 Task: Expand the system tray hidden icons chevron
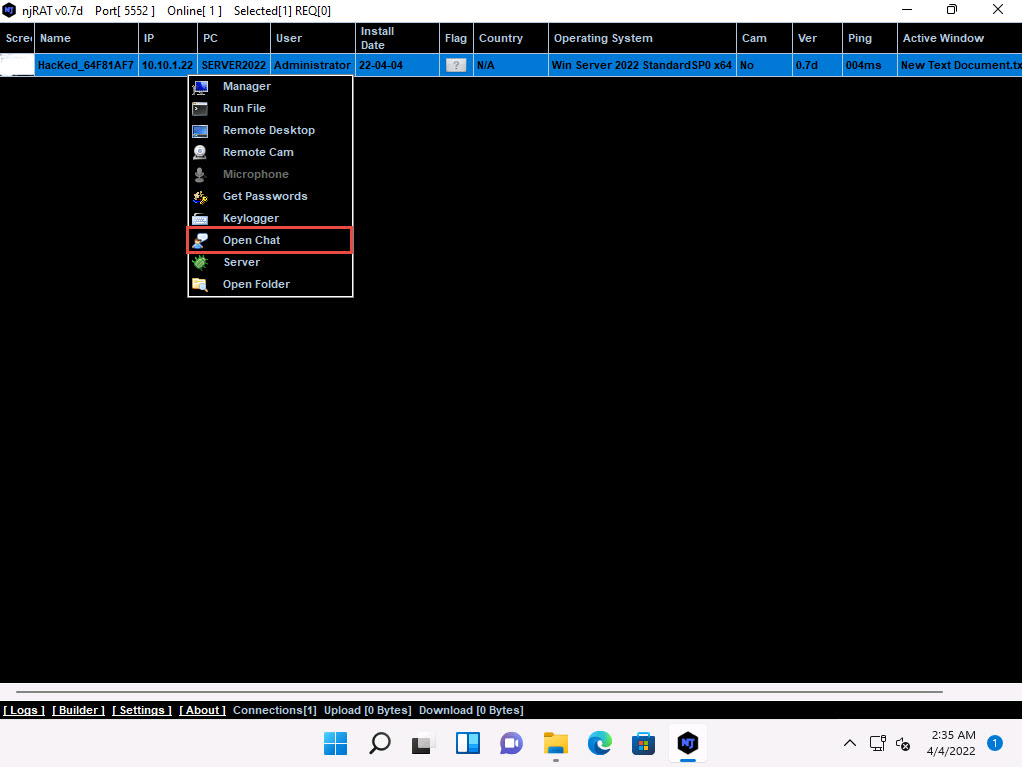850,743
